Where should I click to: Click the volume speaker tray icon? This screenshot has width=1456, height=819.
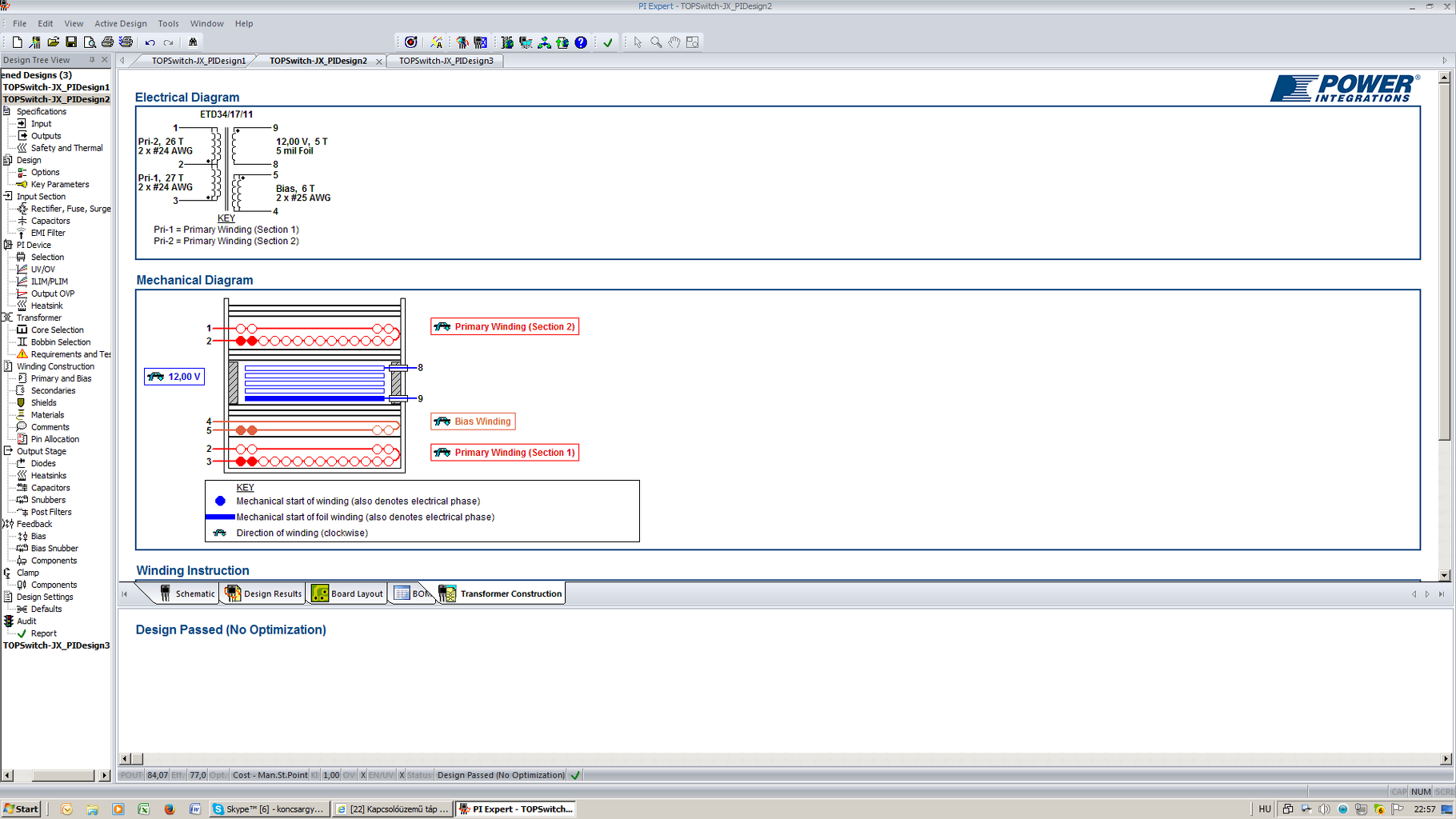tap(1325, 809)
